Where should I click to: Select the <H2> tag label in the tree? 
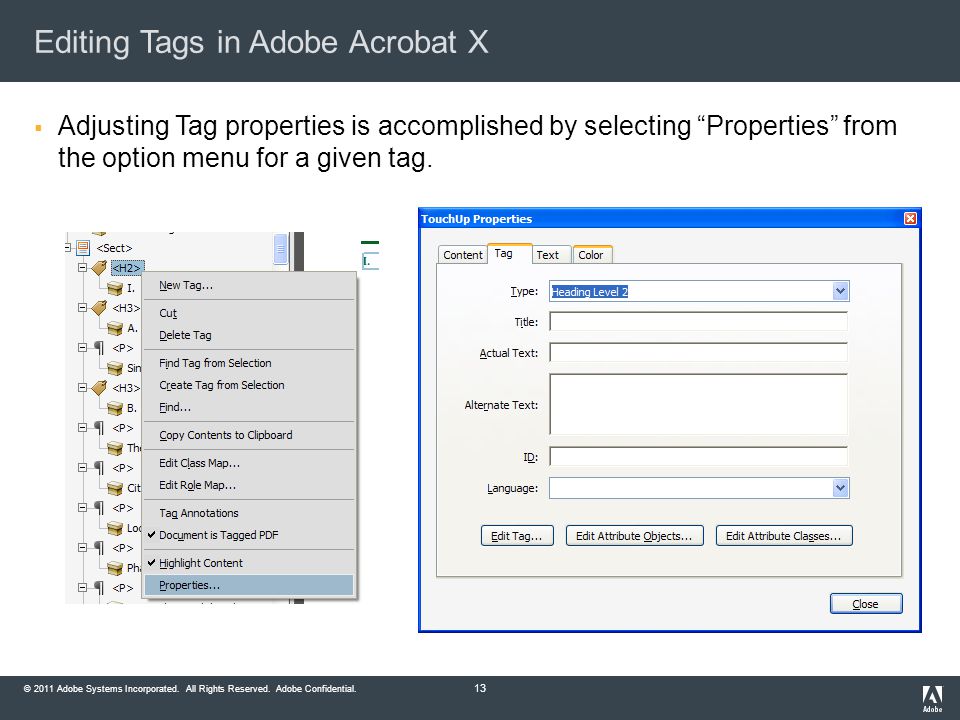(127, 268)
